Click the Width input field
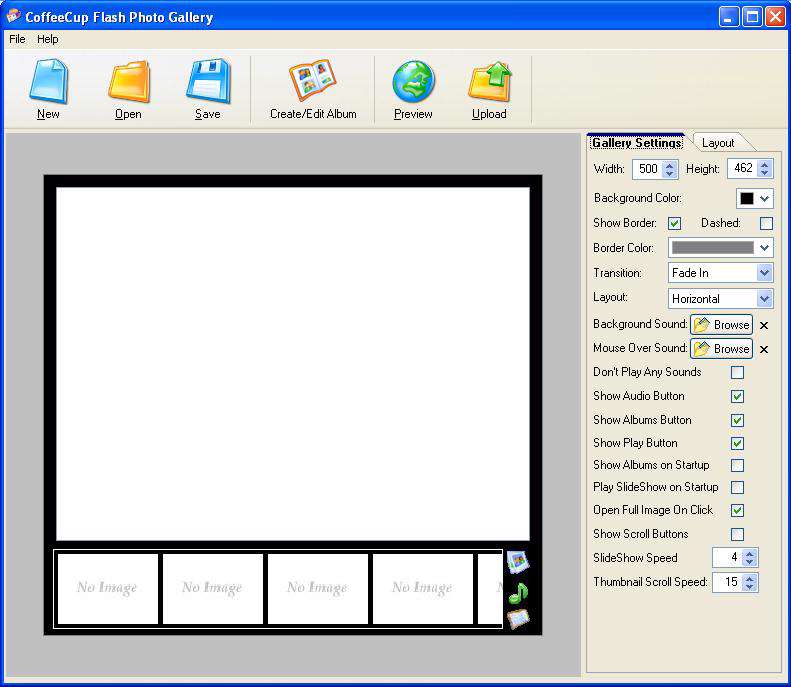The height and width of the screenshot is (687, 791). pyautogui.click(x=648, y=169)
